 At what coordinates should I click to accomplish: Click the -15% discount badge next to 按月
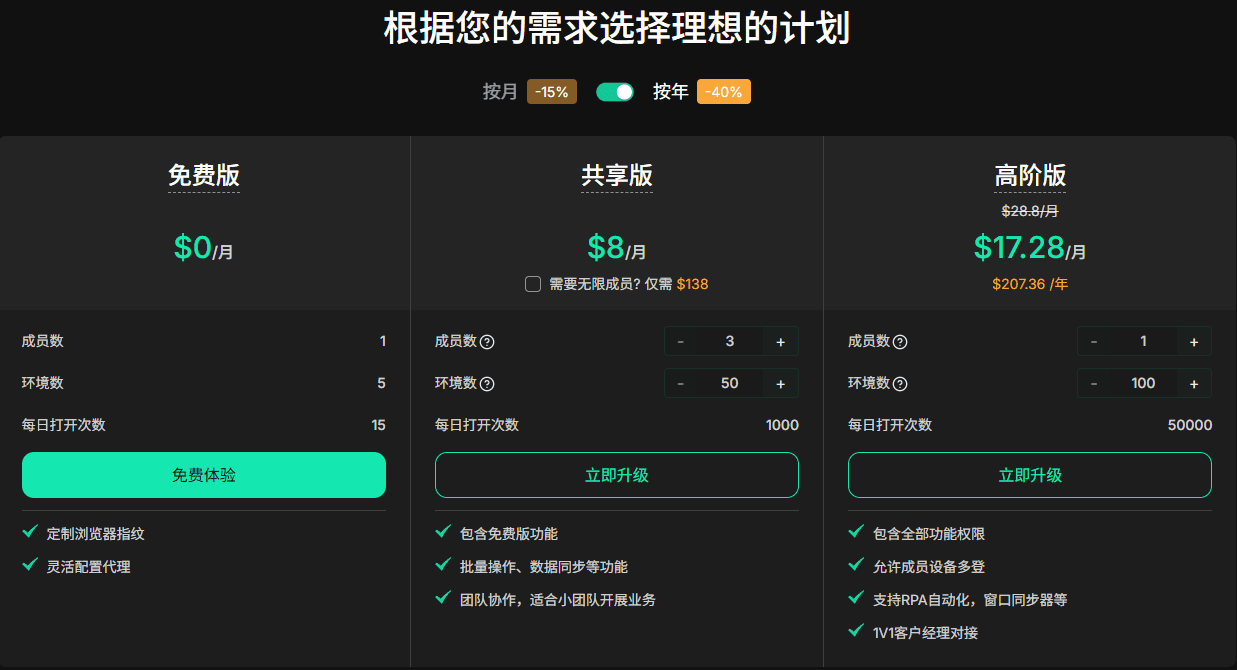coord(551,91)
